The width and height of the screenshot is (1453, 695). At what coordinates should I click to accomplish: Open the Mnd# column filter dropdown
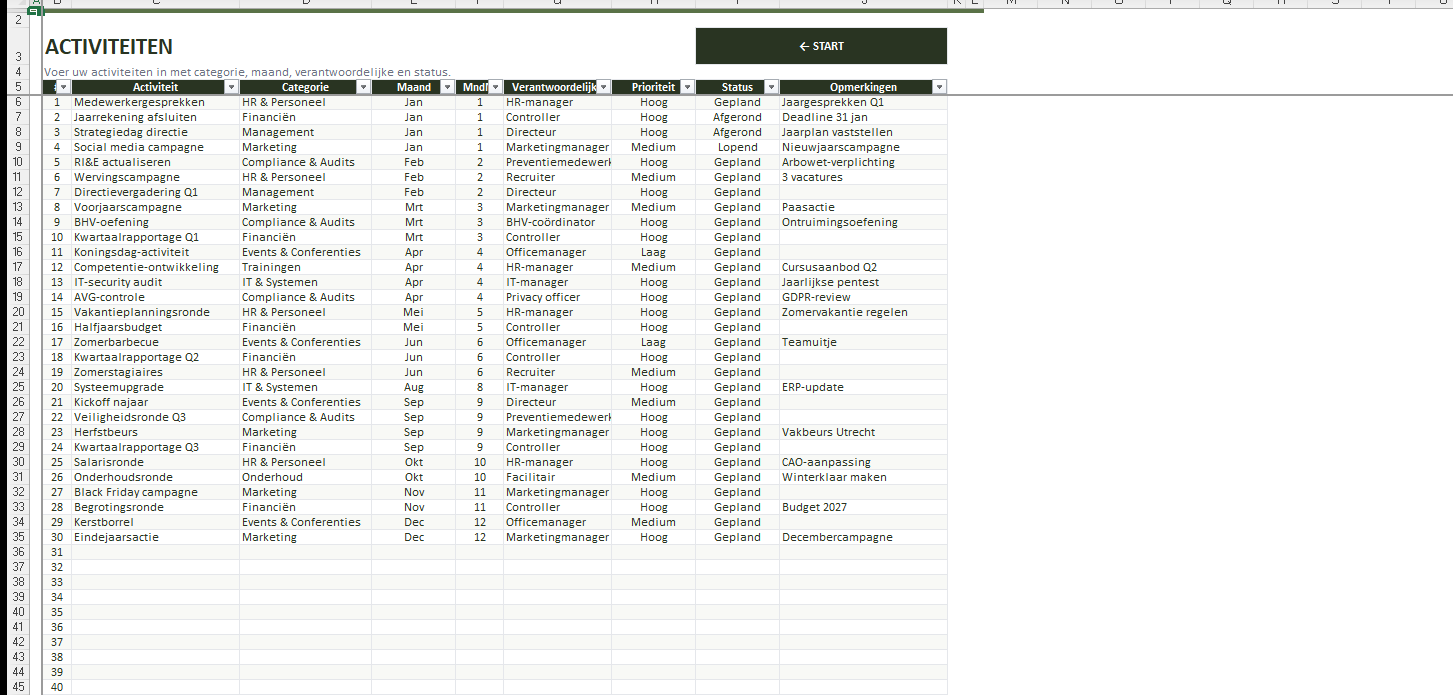pos(495,88)
